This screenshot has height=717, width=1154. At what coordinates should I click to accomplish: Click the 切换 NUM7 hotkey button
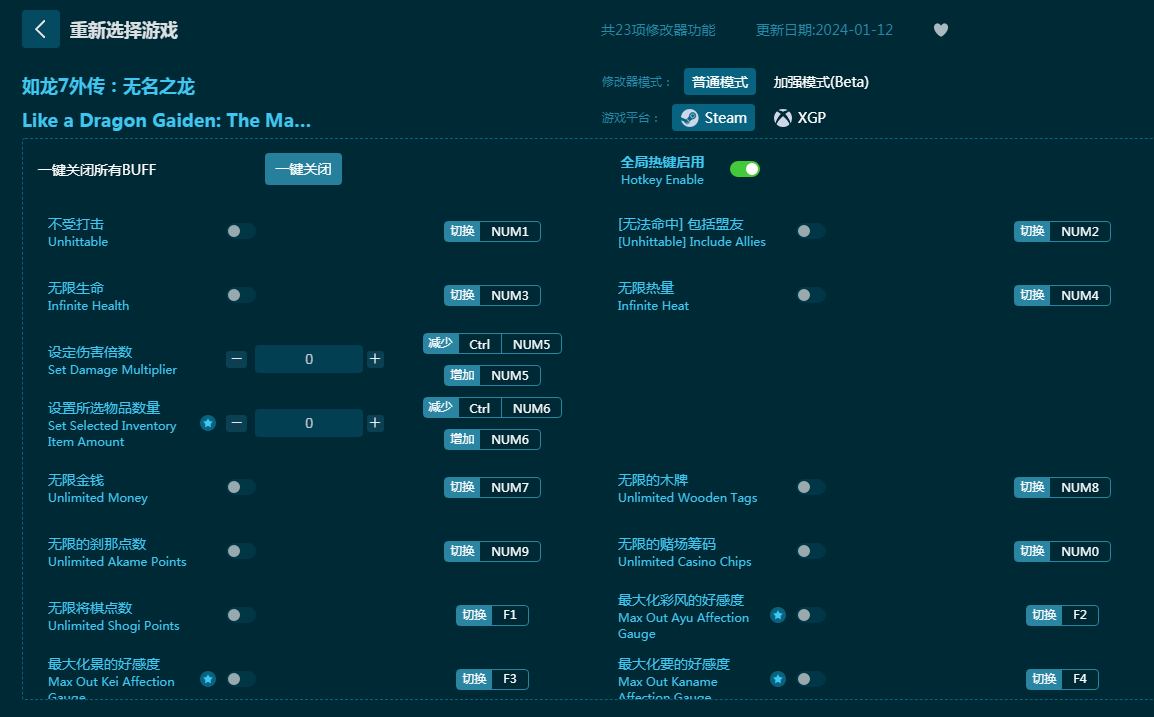coord(492,488)
